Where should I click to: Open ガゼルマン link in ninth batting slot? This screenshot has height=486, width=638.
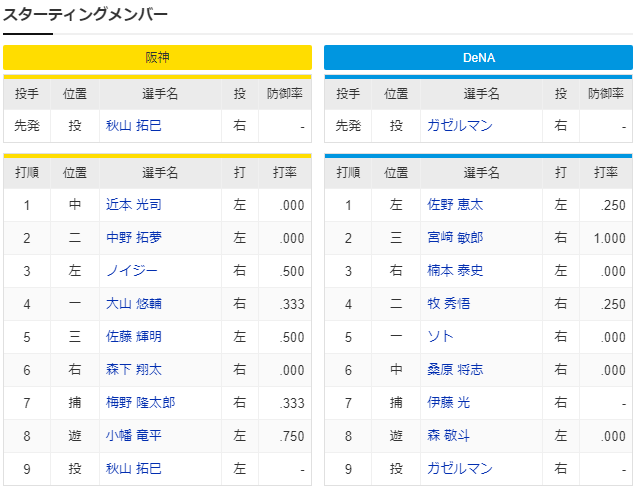point(460,468)
